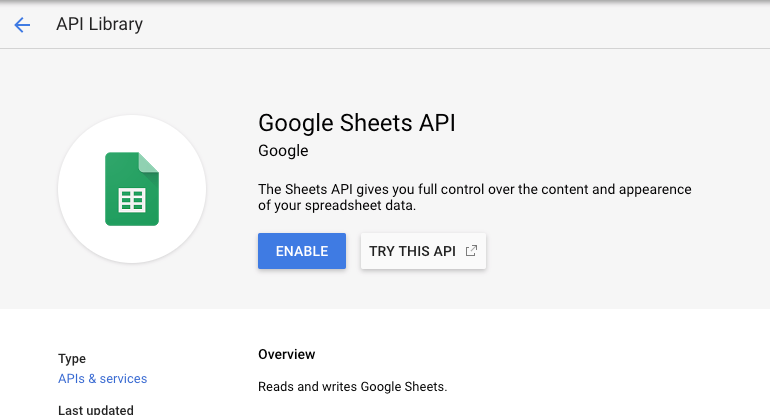Enable the Google Sheets API
Screen dimensions: 770x415
tap(302, 251)
